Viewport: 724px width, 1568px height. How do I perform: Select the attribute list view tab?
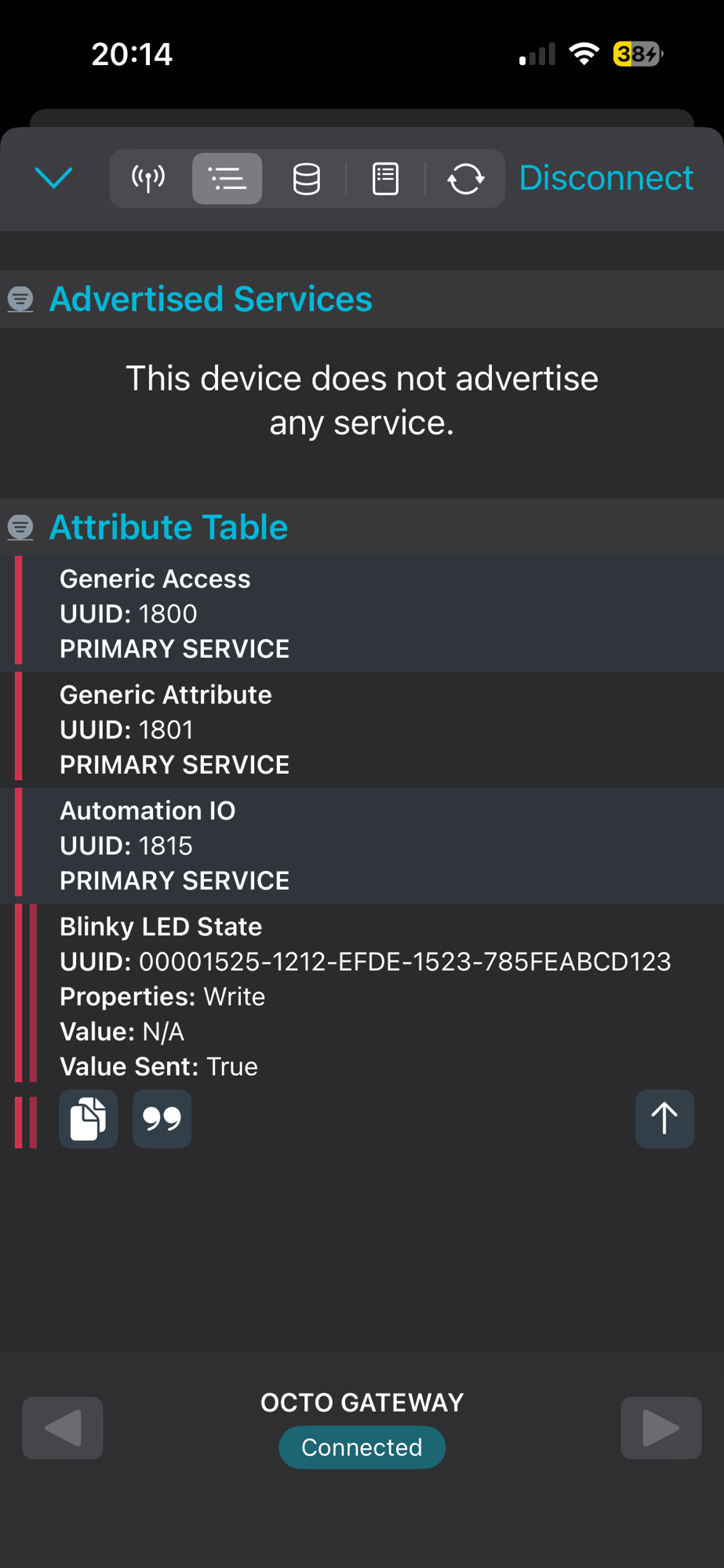[x=227, y=179]
